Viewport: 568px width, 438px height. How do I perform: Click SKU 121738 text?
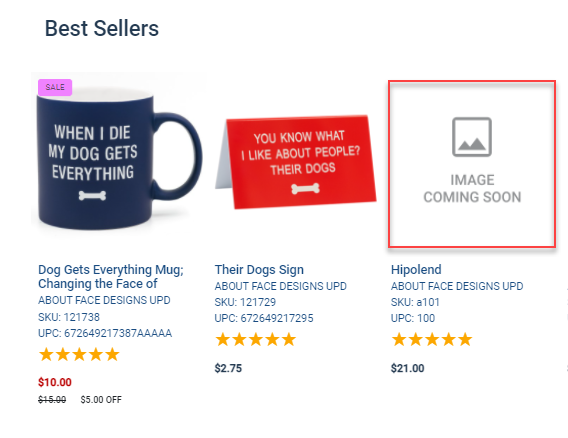tap(69, 317)
